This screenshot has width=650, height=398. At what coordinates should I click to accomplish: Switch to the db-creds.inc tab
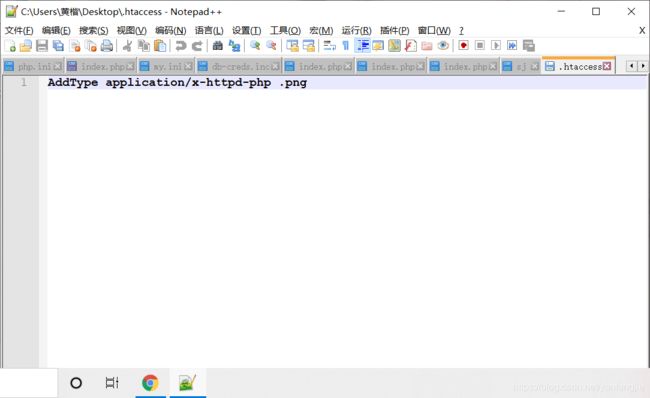pos(238,66)
